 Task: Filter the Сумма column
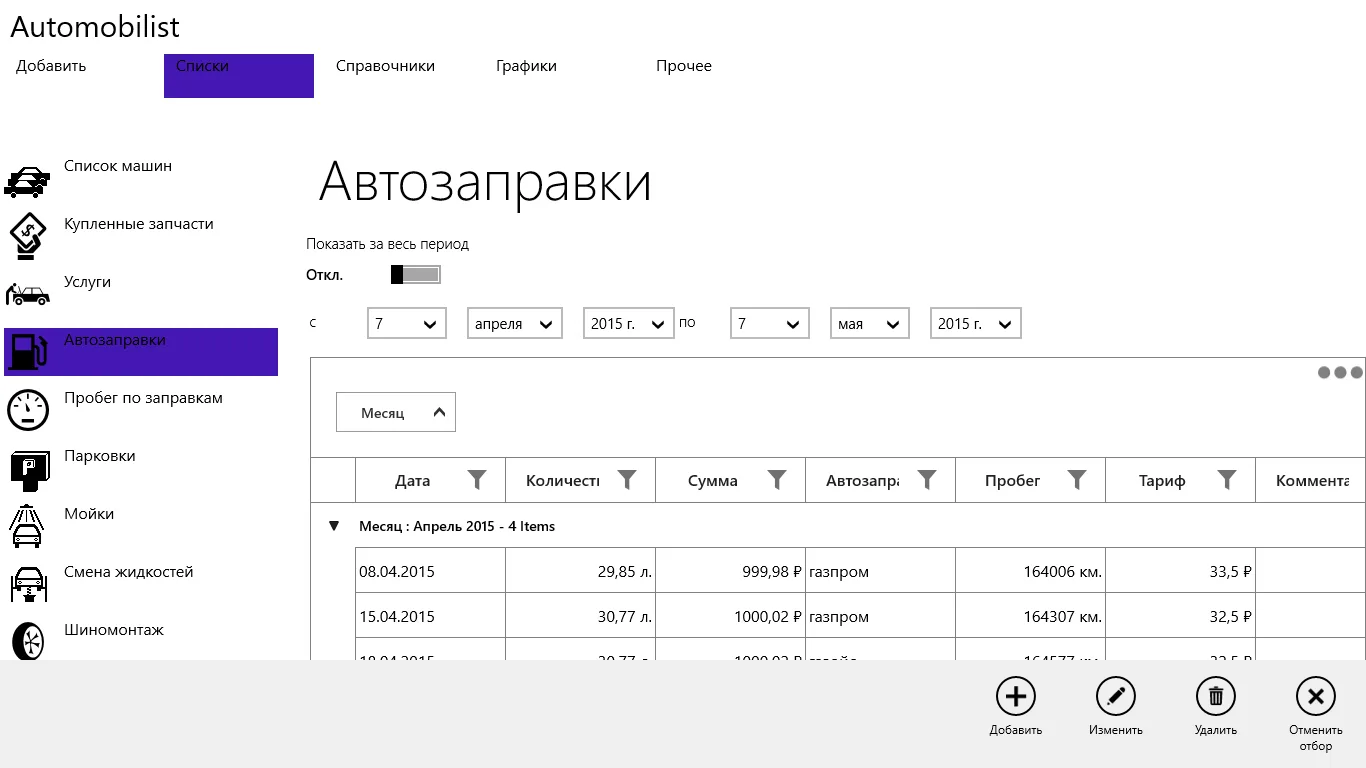pos(777,480)
